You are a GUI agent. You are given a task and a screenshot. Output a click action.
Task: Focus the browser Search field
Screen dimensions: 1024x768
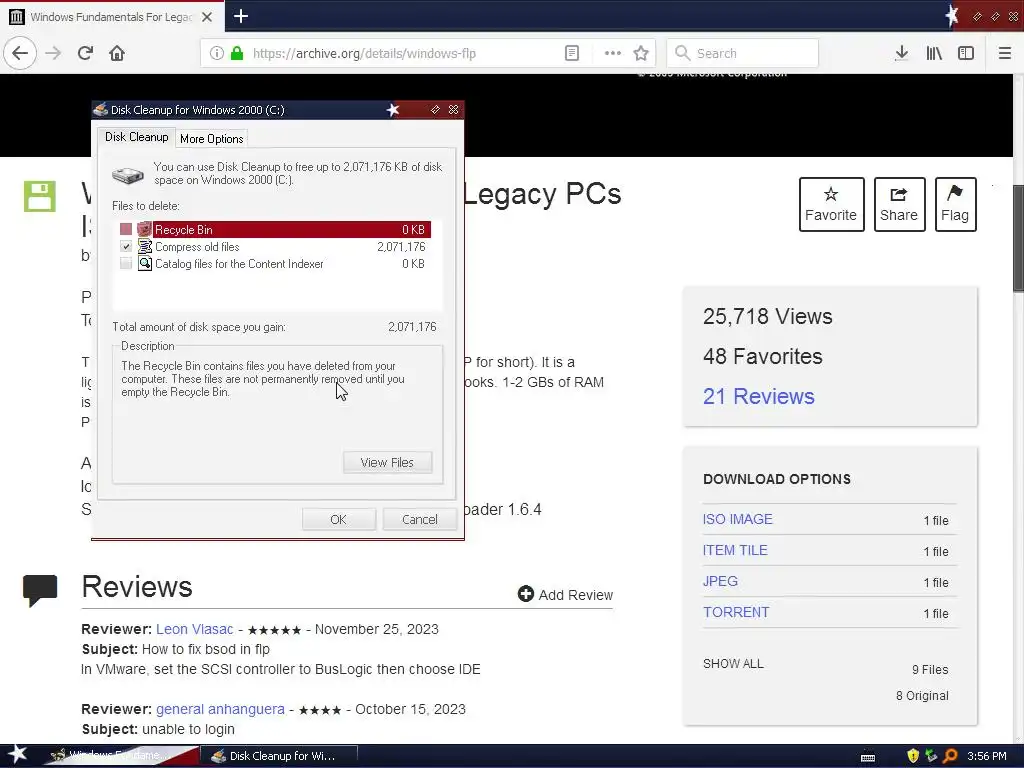tap(743, 53)
